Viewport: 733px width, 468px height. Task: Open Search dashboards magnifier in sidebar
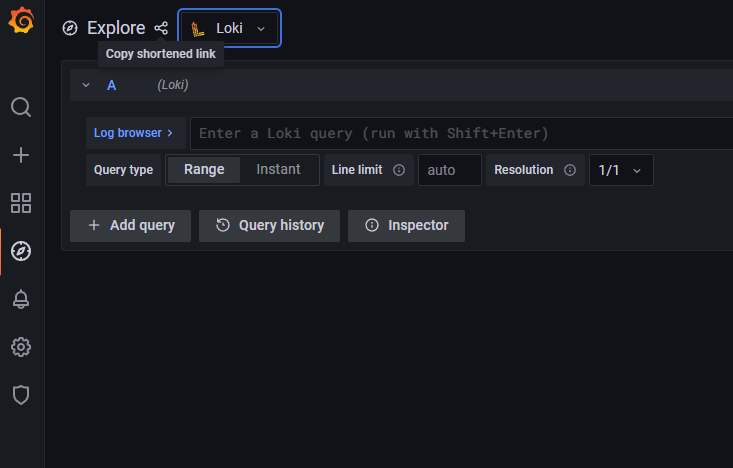(21, 107)
